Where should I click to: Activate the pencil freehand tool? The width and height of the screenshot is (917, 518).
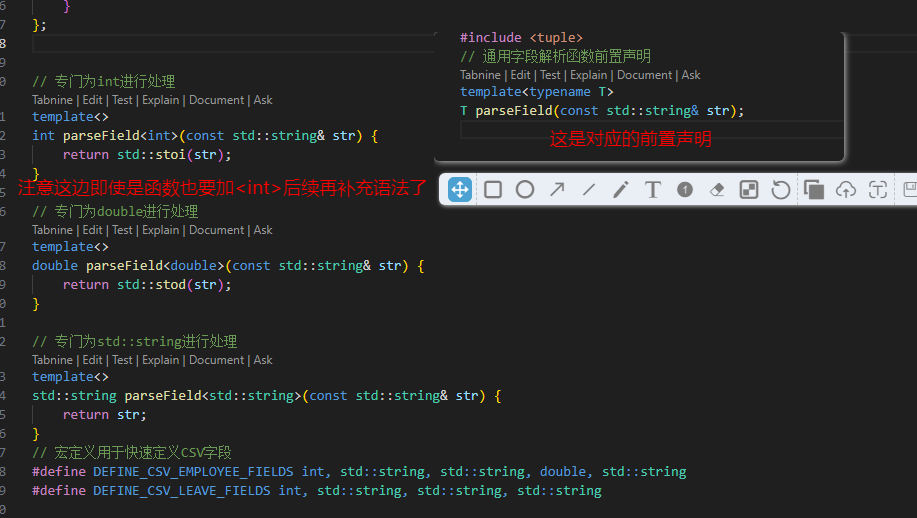click(621, 189)
